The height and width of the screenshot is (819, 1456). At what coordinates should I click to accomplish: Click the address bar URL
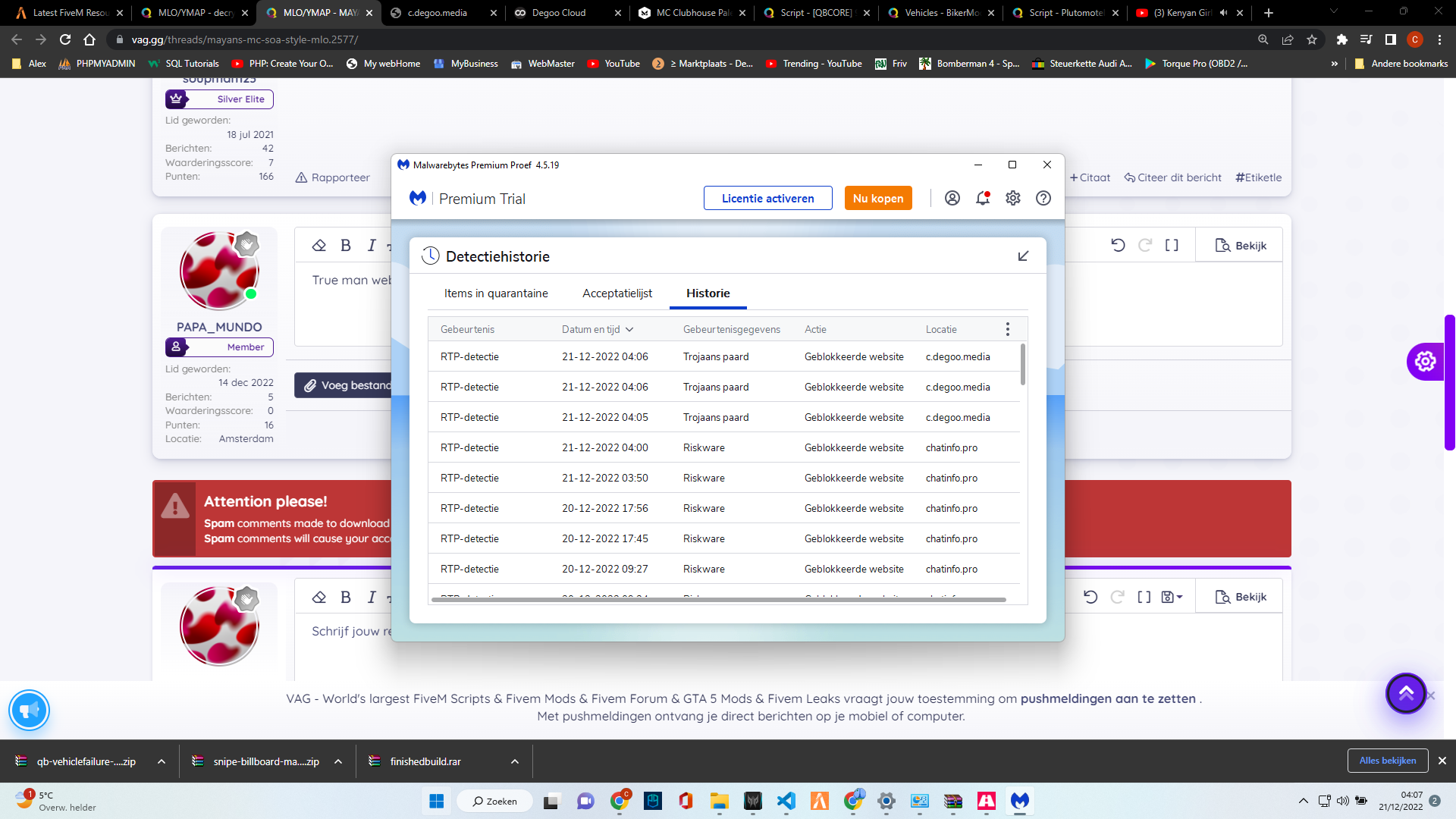[244, 39]
